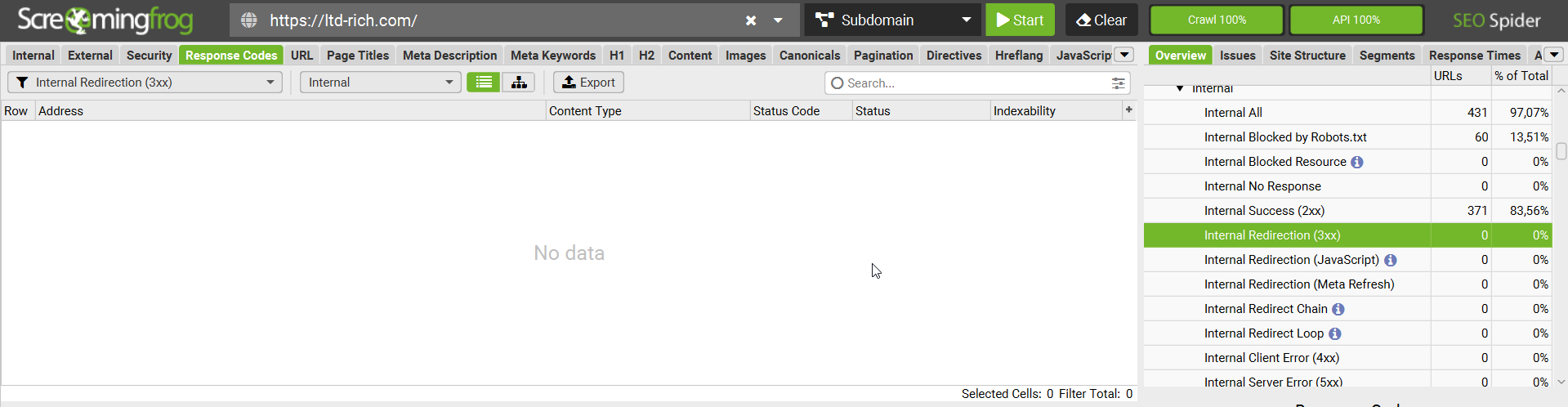Select Internal Blocked by Robots.txt row
Viewport: 1568px width, 407px height.
[x=1347, y=136]
